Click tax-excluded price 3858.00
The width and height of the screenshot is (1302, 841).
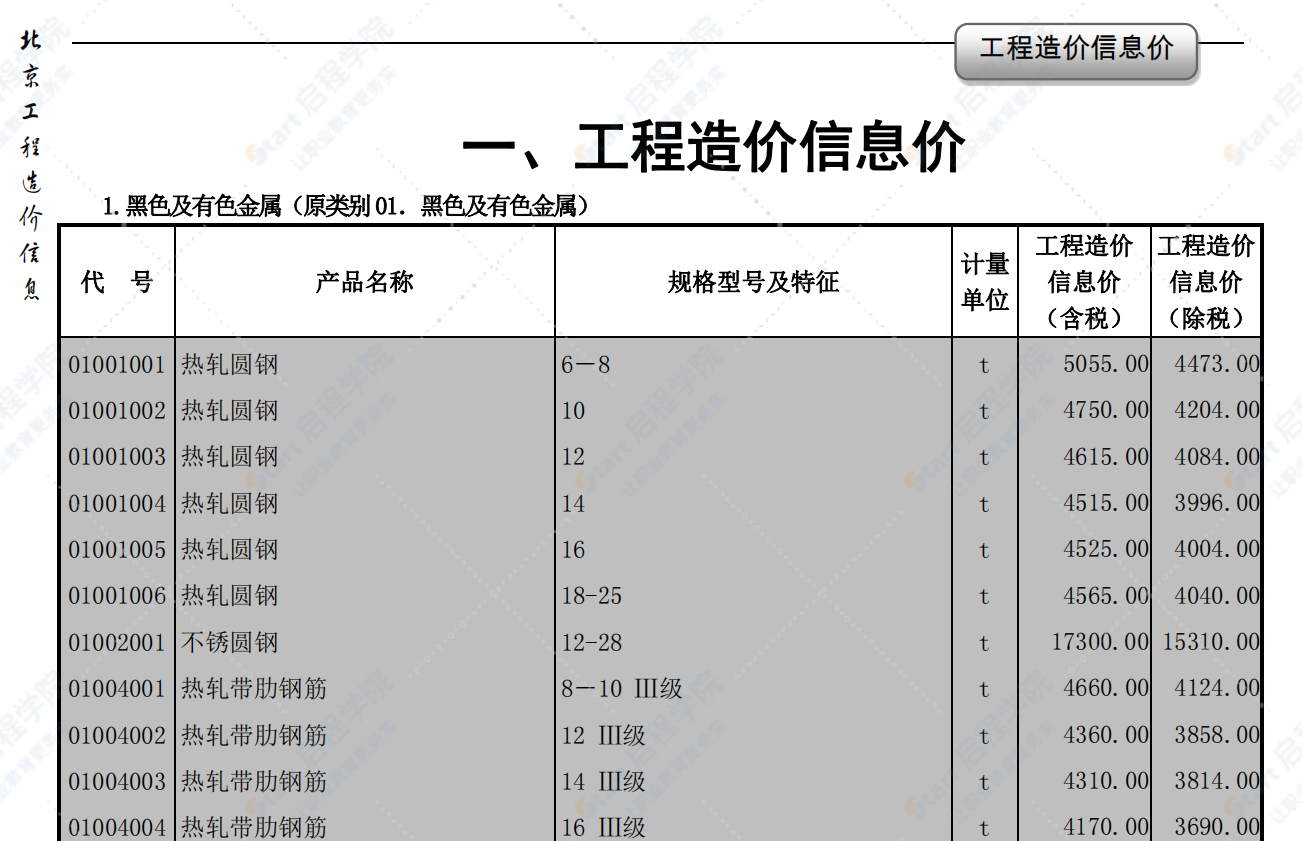tap(1217, 735)
